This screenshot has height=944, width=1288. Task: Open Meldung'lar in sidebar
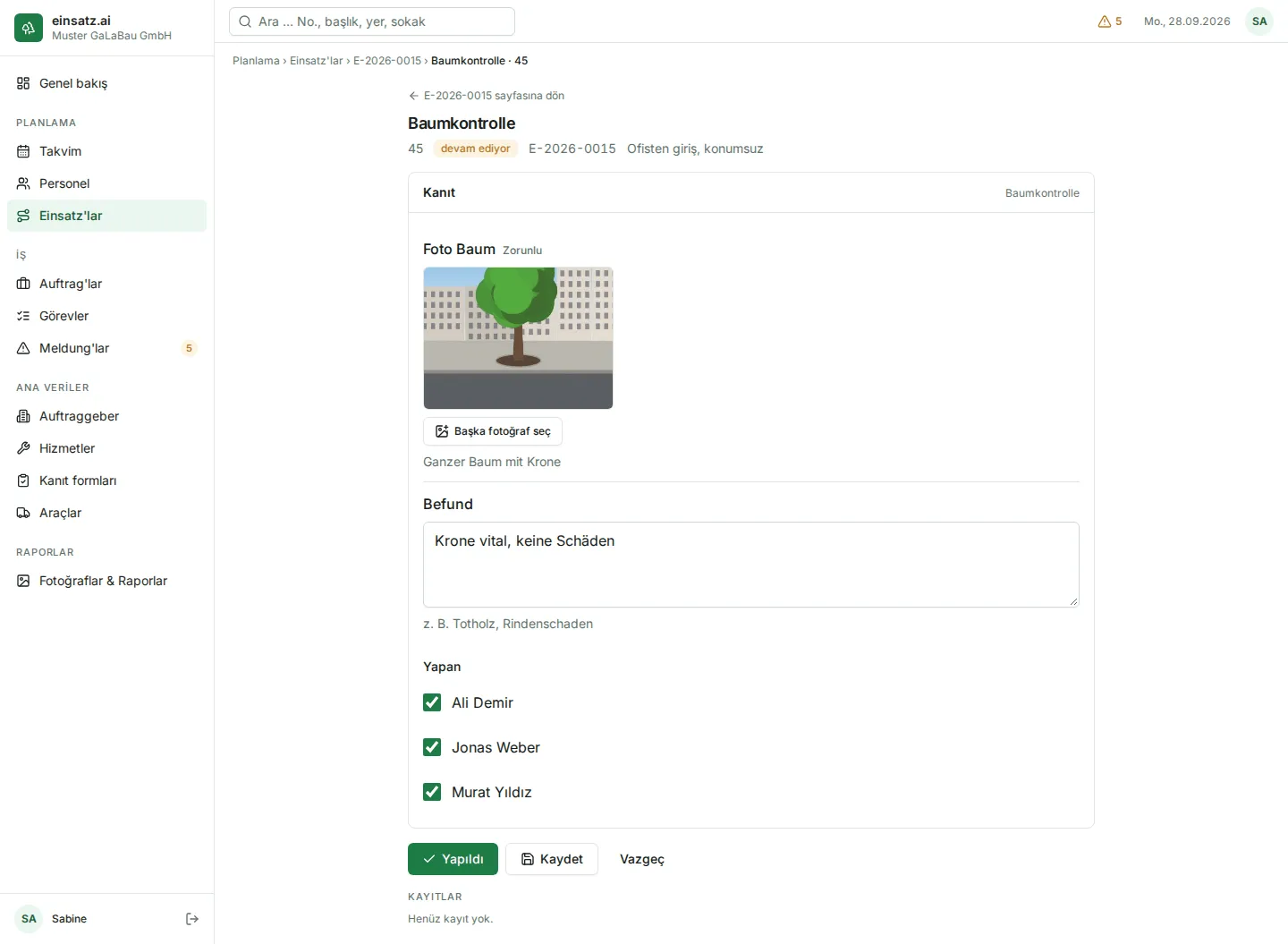click(106, 348)
